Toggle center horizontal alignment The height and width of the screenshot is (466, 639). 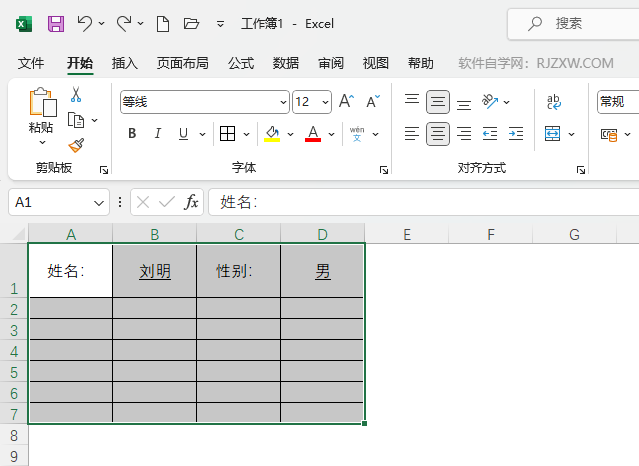pos(438,134)
